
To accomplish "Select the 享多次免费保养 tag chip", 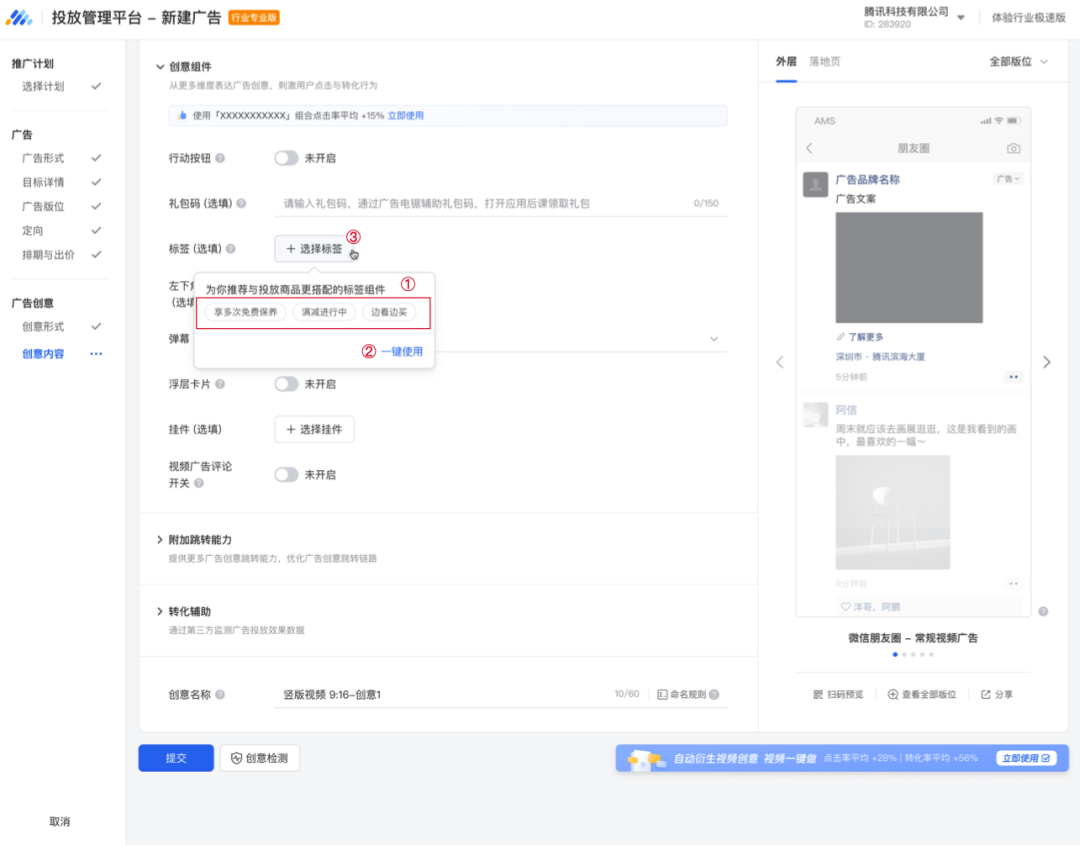I will click(245, 312).
